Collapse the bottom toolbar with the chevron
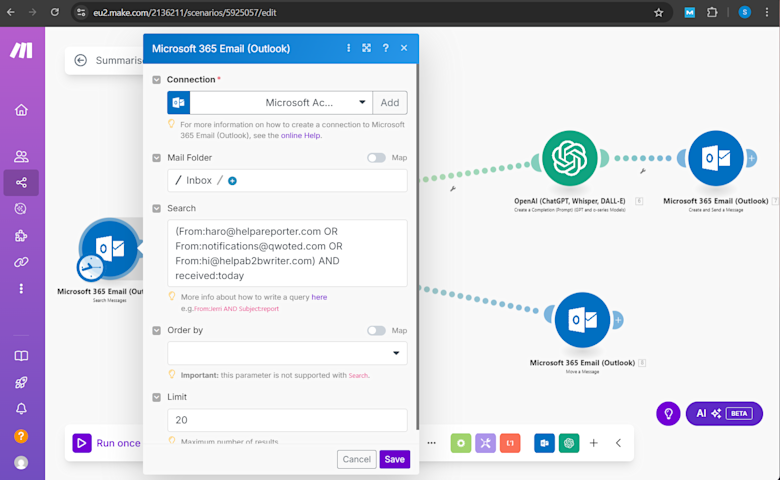This screenshot has width=780, height=480. [x=618, y=443]
